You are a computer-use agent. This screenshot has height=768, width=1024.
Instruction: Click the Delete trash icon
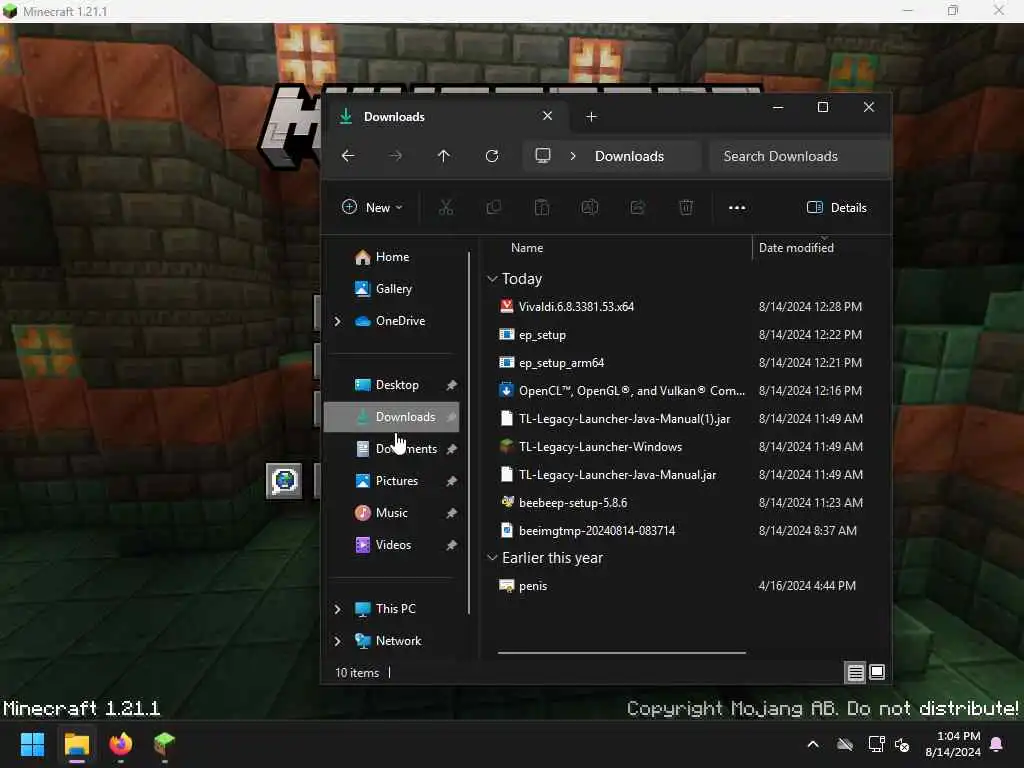(686, 208)
